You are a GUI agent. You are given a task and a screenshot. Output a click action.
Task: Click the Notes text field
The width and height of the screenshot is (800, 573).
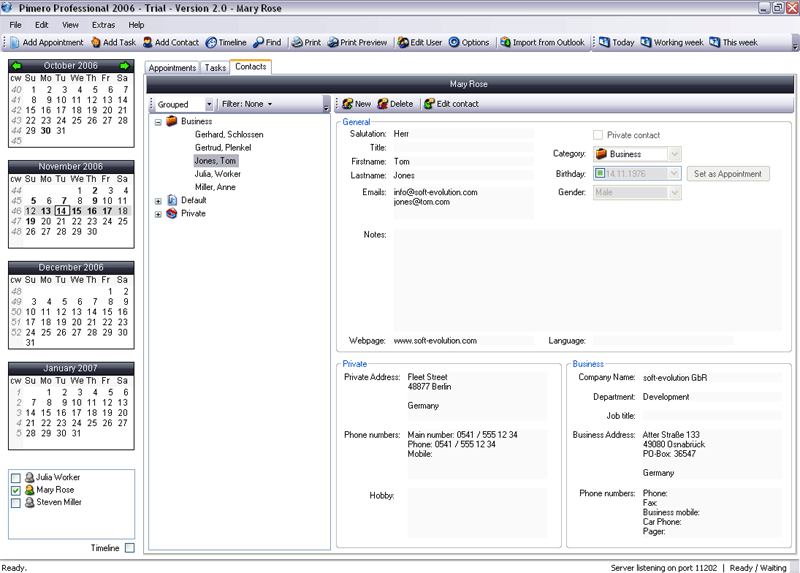pyautogui.click(x=587, y=280)
